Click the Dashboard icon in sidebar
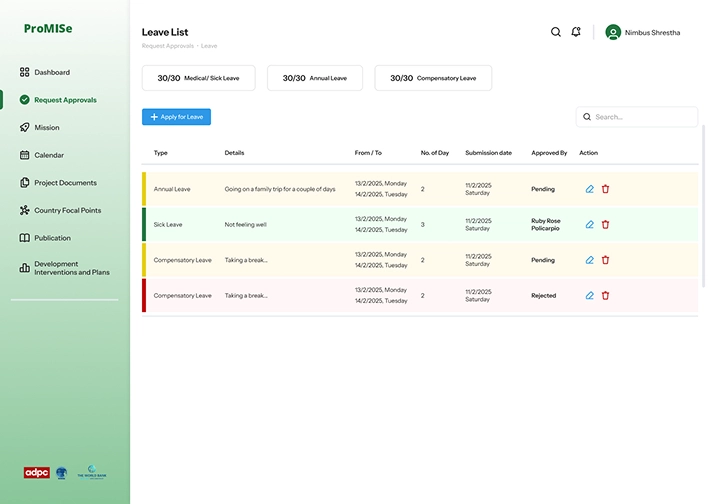The height and width of the screenshot is (504, 710). coord(25,72)
